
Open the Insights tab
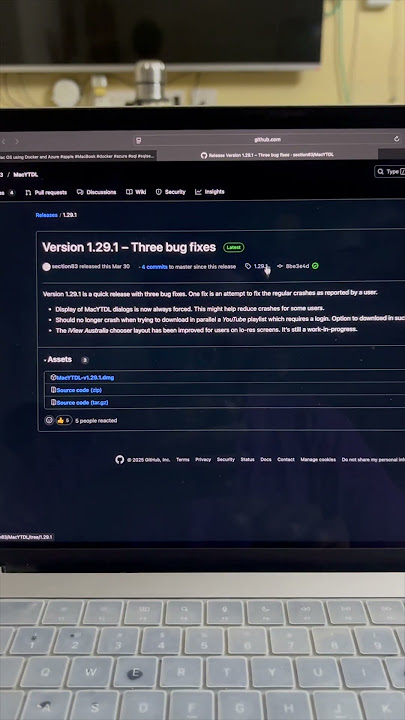coord(210,192)
